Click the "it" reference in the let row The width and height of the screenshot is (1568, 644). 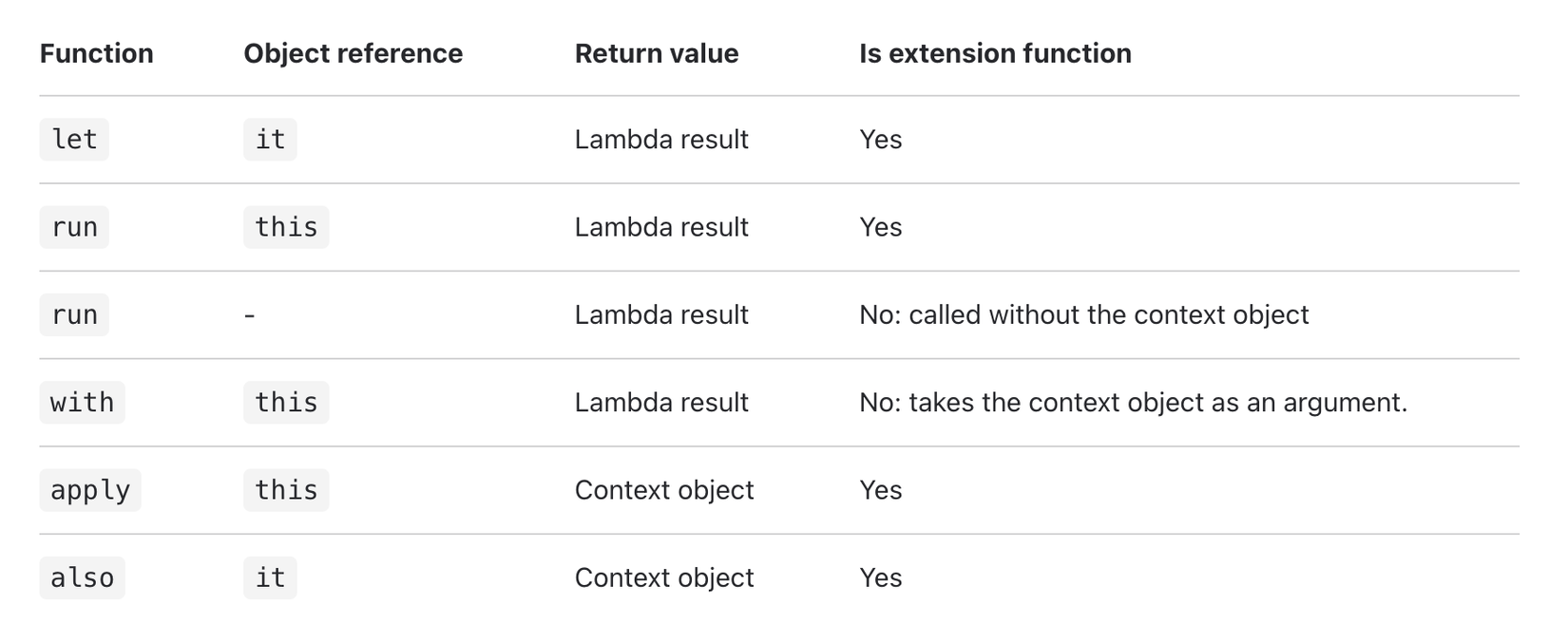[270, 140]
